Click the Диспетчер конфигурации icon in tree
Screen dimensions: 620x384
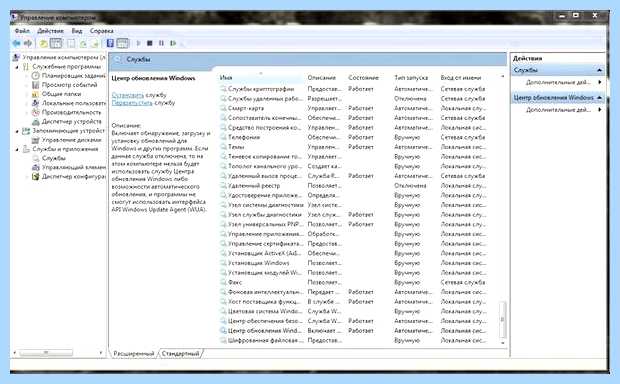coord(36,176)
